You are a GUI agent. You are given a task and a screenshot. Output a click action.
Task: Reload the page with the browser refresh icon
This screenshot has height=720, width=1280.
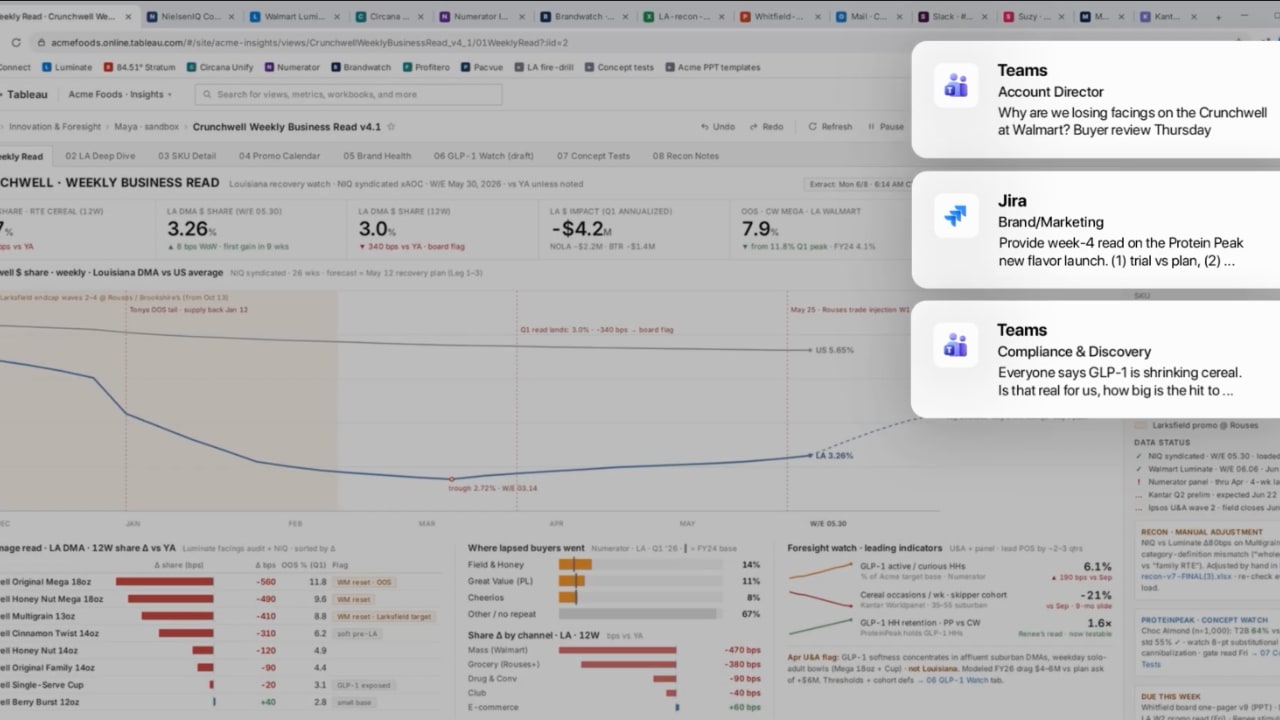coord(16,42)
